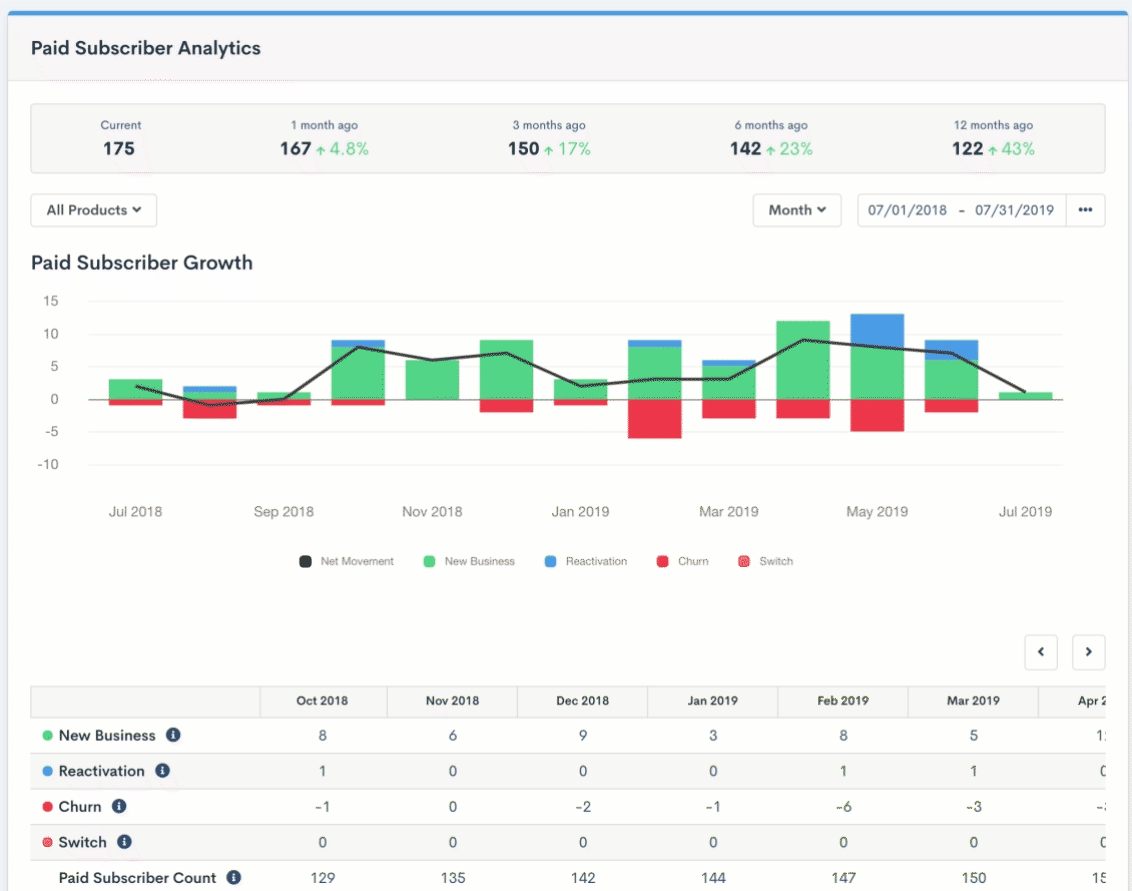Click the info icon next to Churn
This screenshot has width=1132, height=891.
click(x=119, y=806)
